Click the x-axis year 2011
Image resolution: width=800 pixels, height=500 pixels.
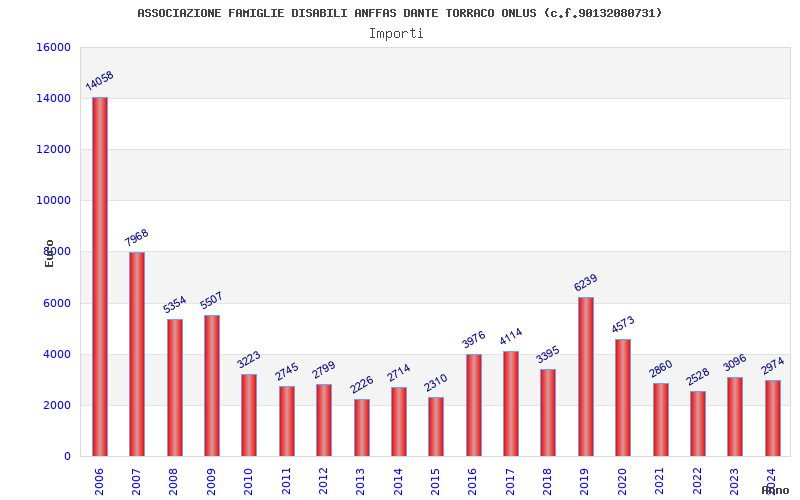tap(286, 482)
